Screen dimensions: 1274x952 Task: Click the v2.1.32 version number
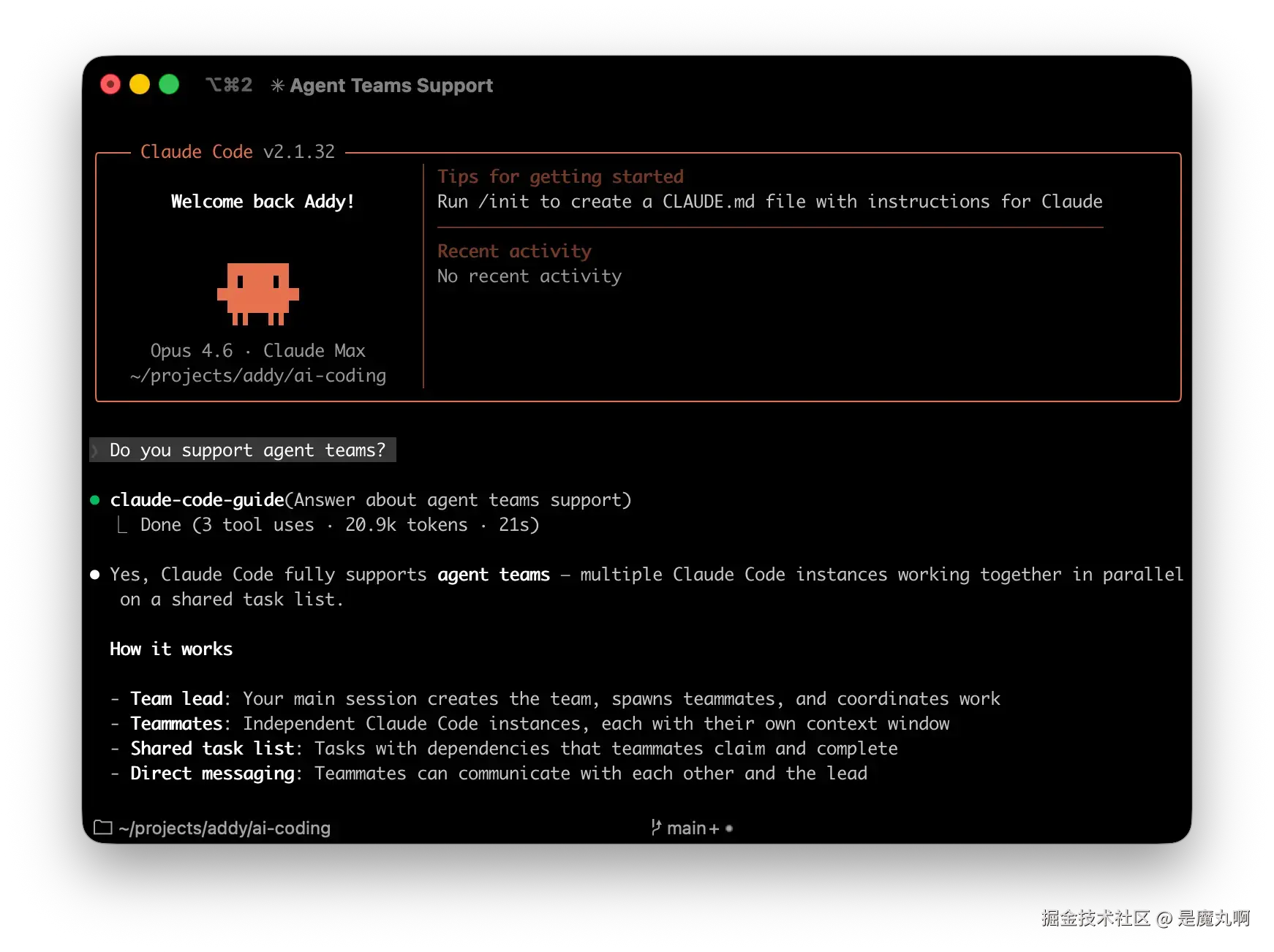(299, 151)
